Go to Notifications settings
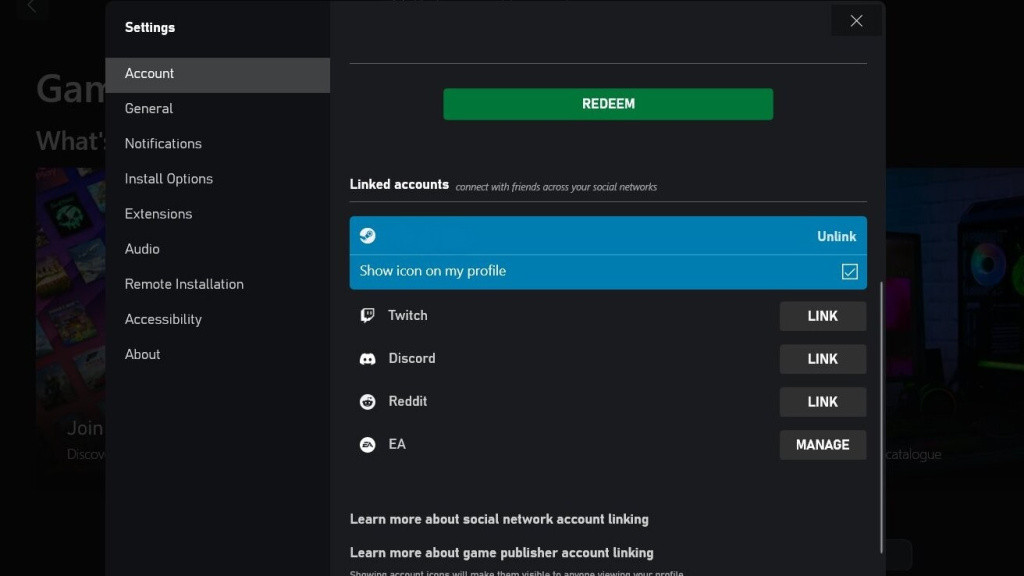The width and height of the screenshot is (1024, 576). [x=163, y=144]
